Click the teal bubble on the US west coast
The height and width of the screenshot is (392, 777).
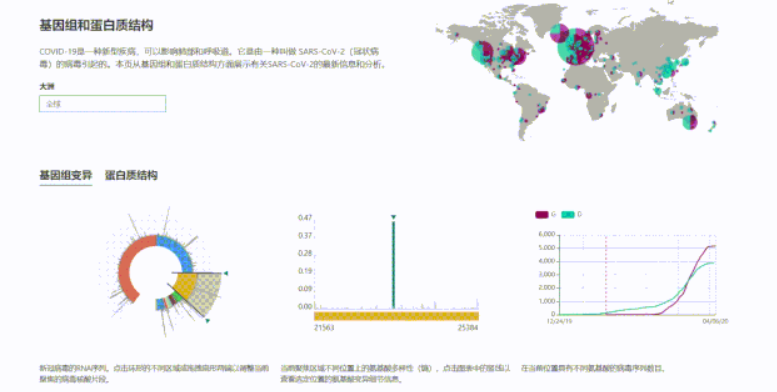pyautogui.click(x=483, y=52)
